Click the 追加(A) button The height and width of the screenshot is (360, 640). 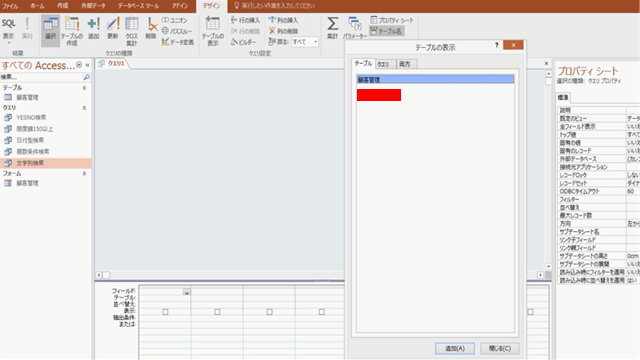click(455, 348)
